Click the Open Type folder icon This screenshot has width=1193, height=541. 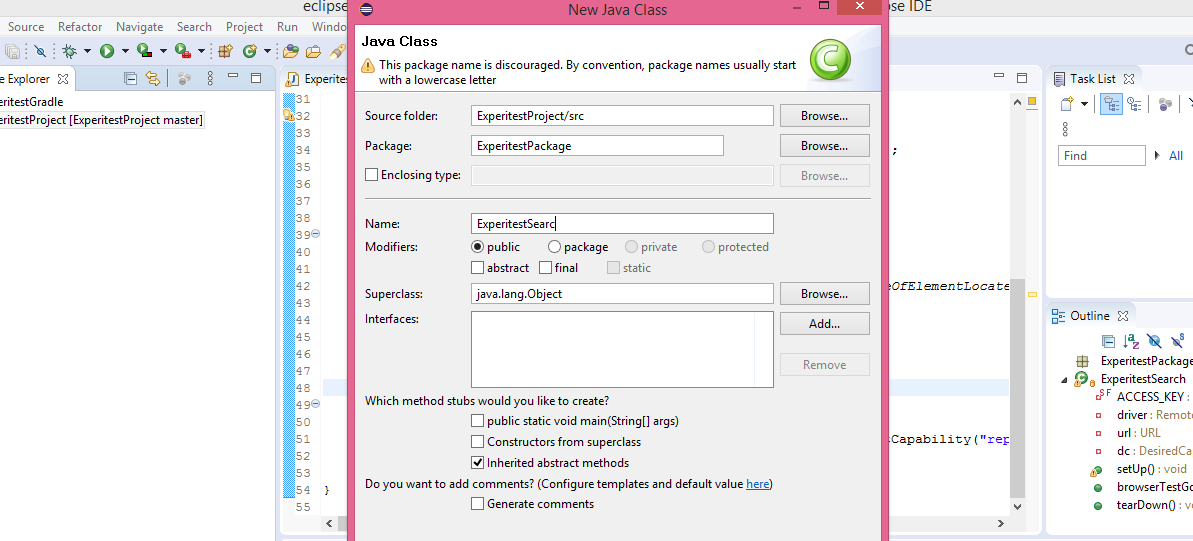[x=290, y=52]
